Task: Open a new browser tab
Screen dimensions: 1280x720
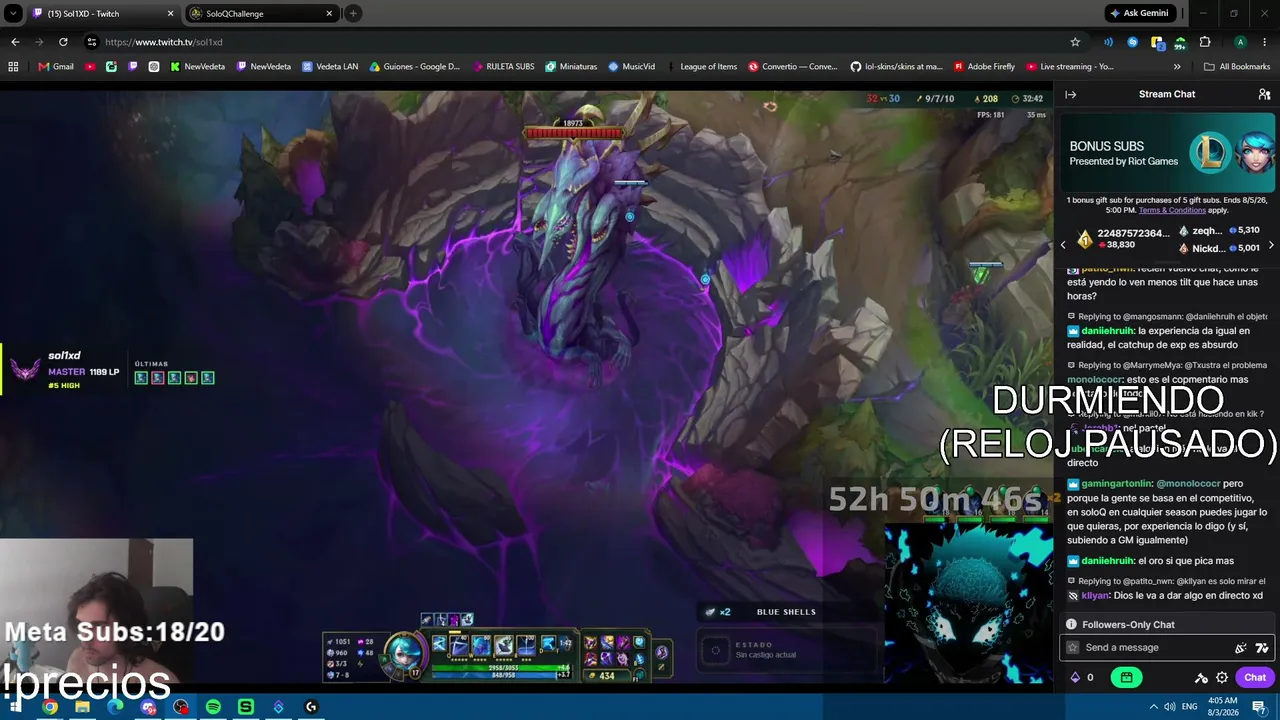Action: 353,14
